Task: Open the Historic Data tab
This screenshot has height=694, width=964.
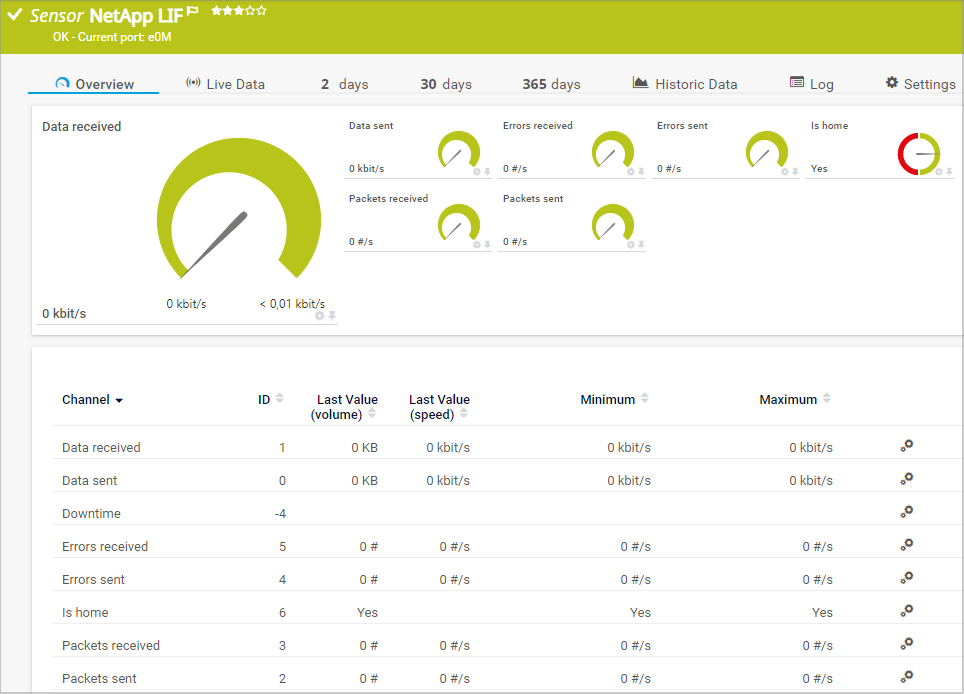Action: [x=685, y=84]
